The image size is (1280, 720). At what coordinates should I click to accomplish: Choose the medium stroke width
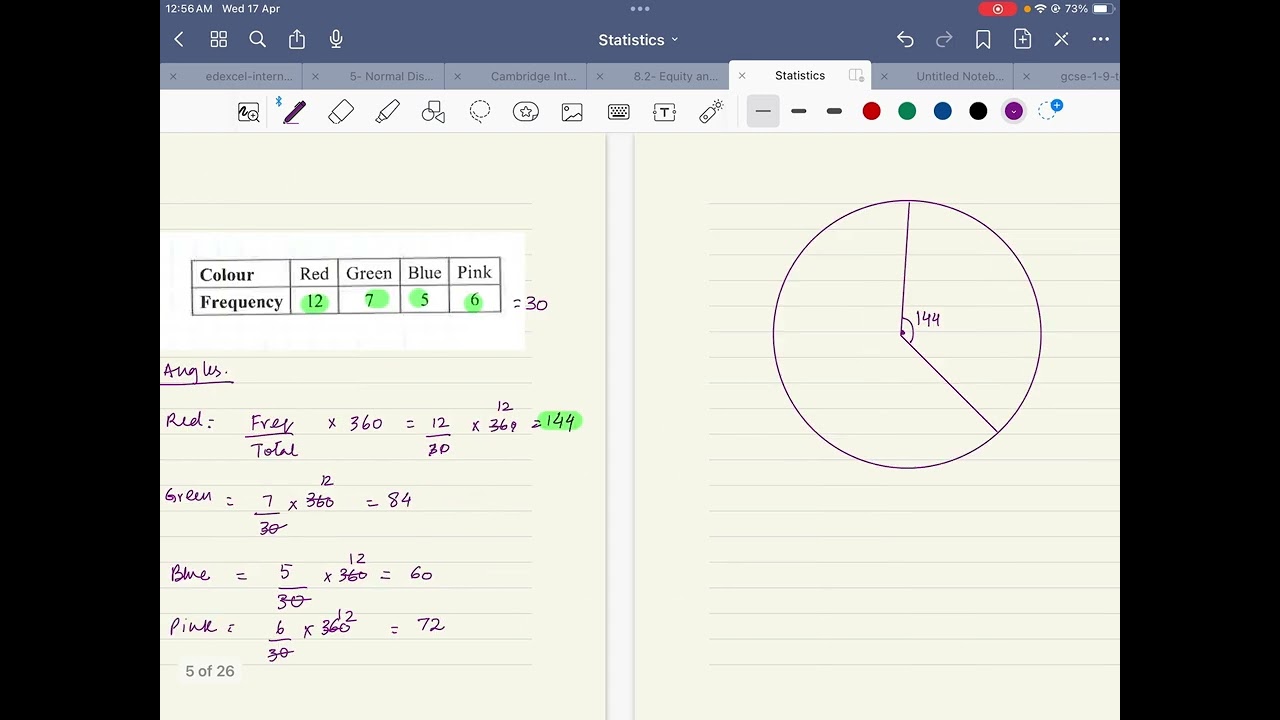798,111
